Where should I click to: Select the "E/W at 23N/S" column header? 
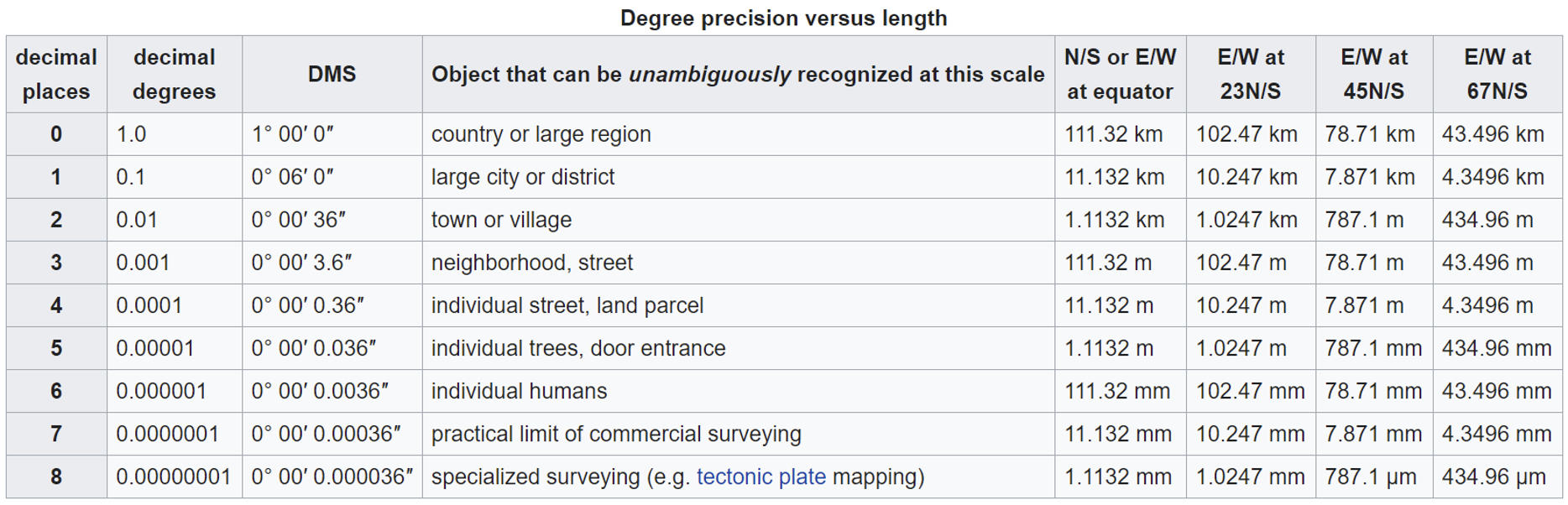click(x=1250, y=74)
